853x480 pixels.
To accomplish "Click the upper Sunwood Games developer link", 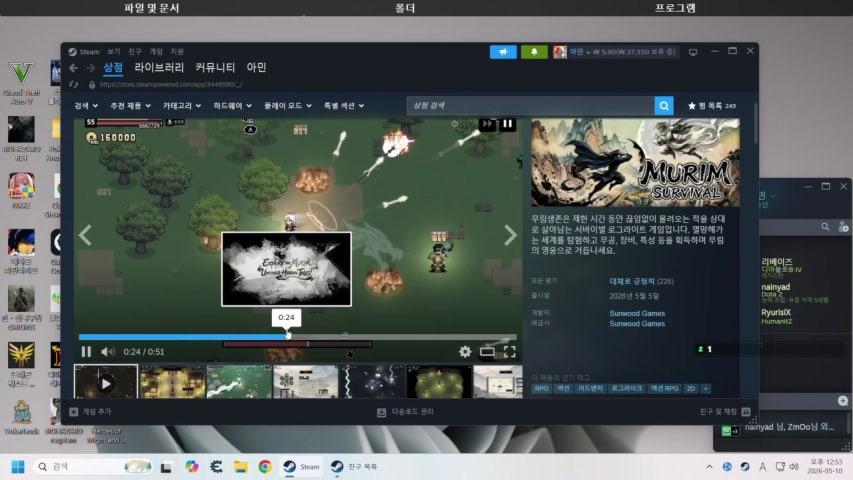I will point(637,313).
